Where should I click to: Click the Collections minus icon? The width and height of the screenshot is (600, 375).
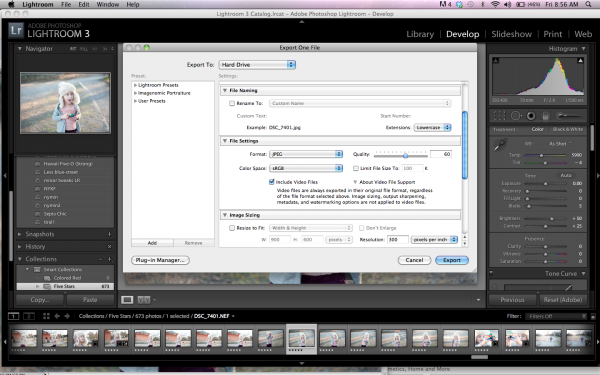tap(101, 259)
